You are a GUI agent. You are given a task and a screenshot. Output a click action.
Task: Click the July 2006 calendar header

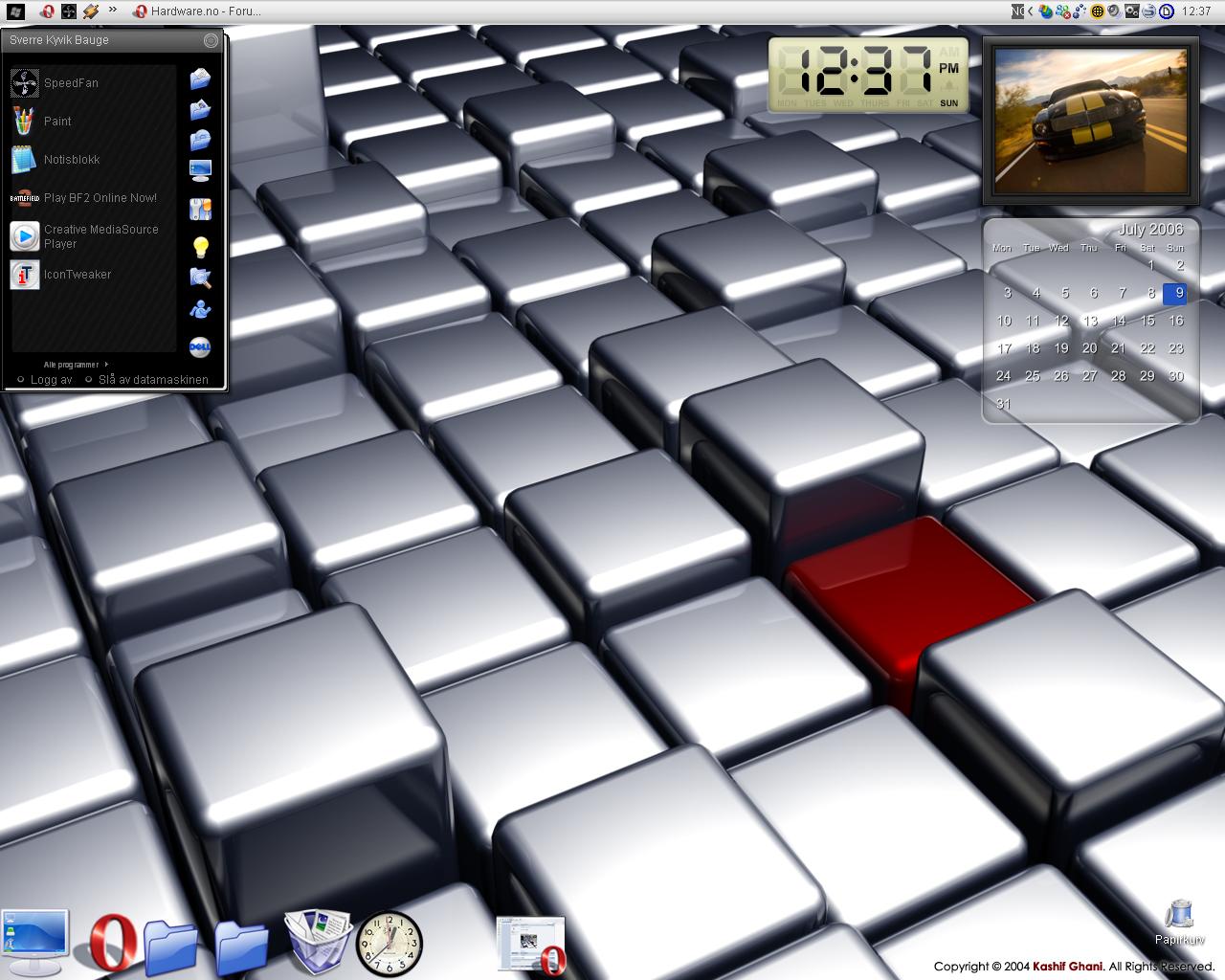tap(1150, 230)
